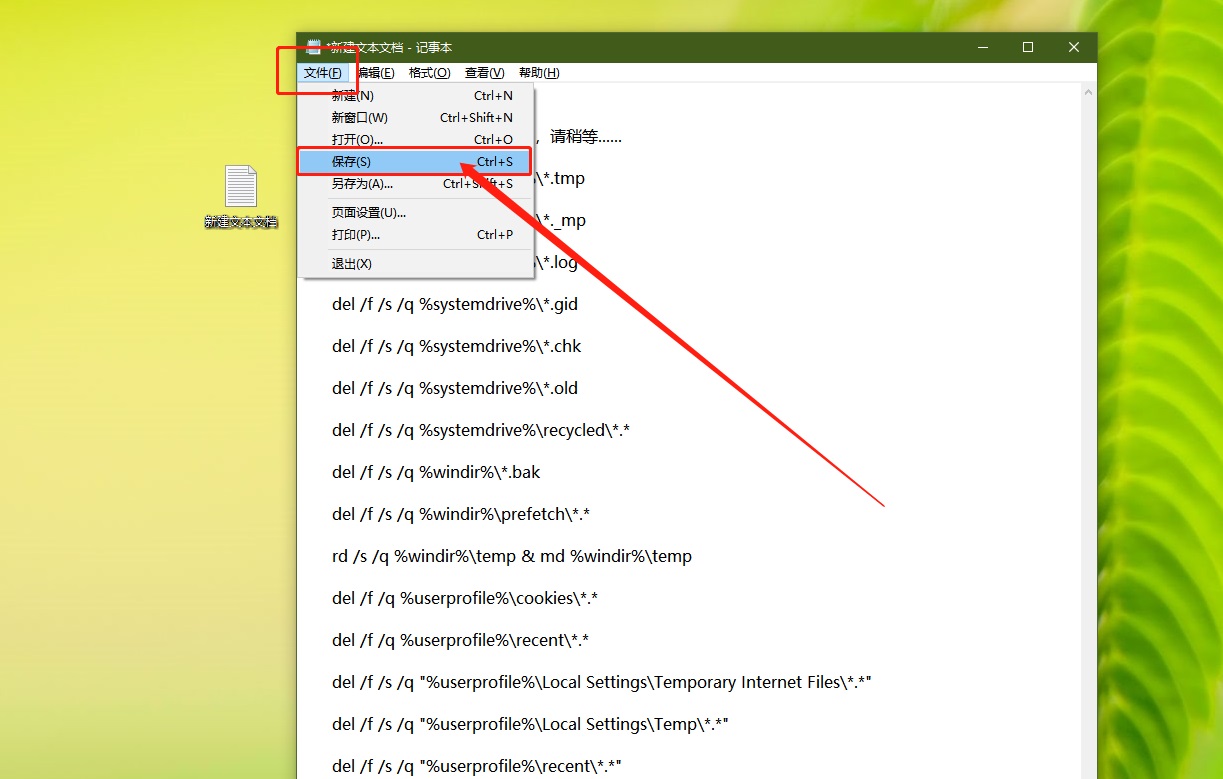
Task: Click the line starting with rd /s /q
Action: [x=512, y=556]
